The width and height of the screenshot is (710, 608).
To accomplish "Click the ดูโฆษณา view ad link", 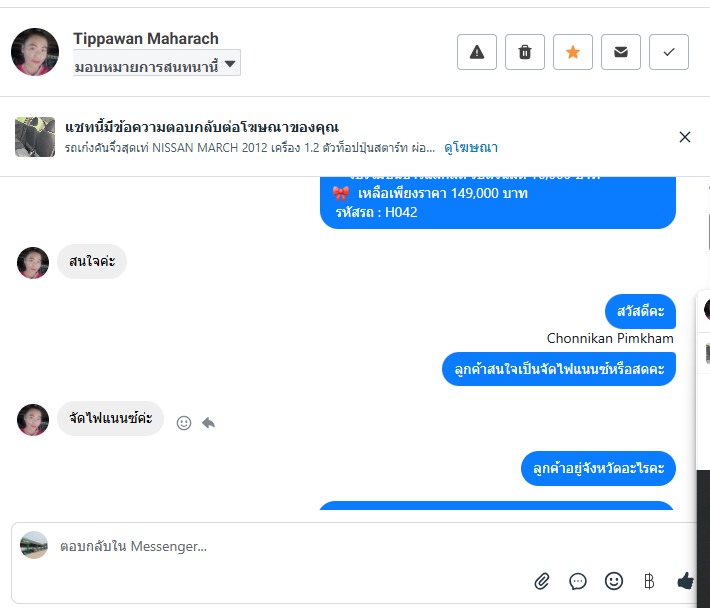I will pos(471,147).
